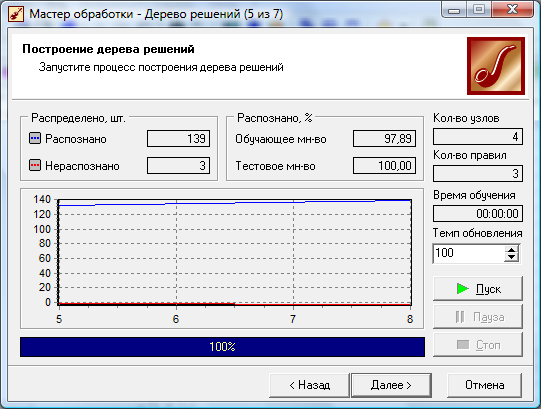
Task: Click the Время обучения label
Action: [x=474, y=195]
